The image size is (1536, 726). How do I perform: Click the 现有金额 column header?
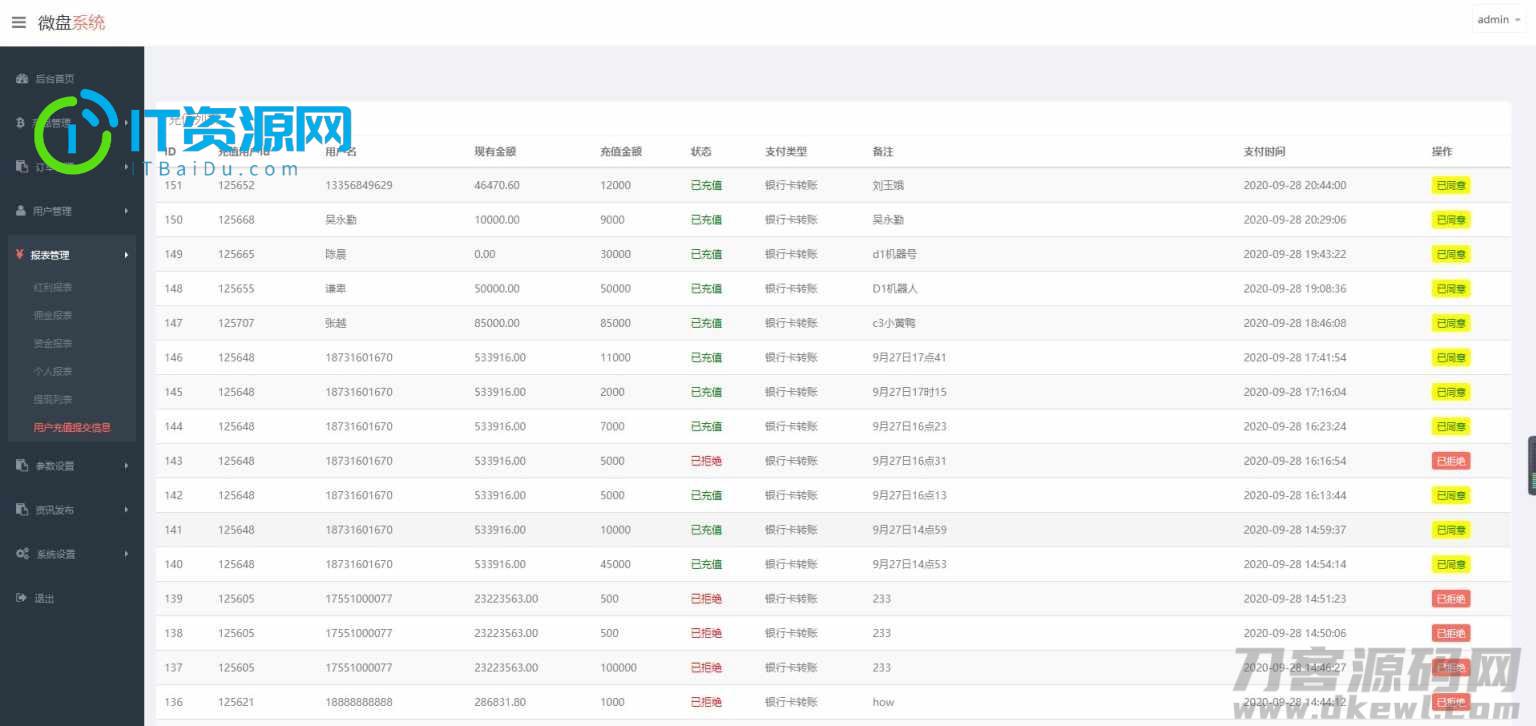click(495, 152)
